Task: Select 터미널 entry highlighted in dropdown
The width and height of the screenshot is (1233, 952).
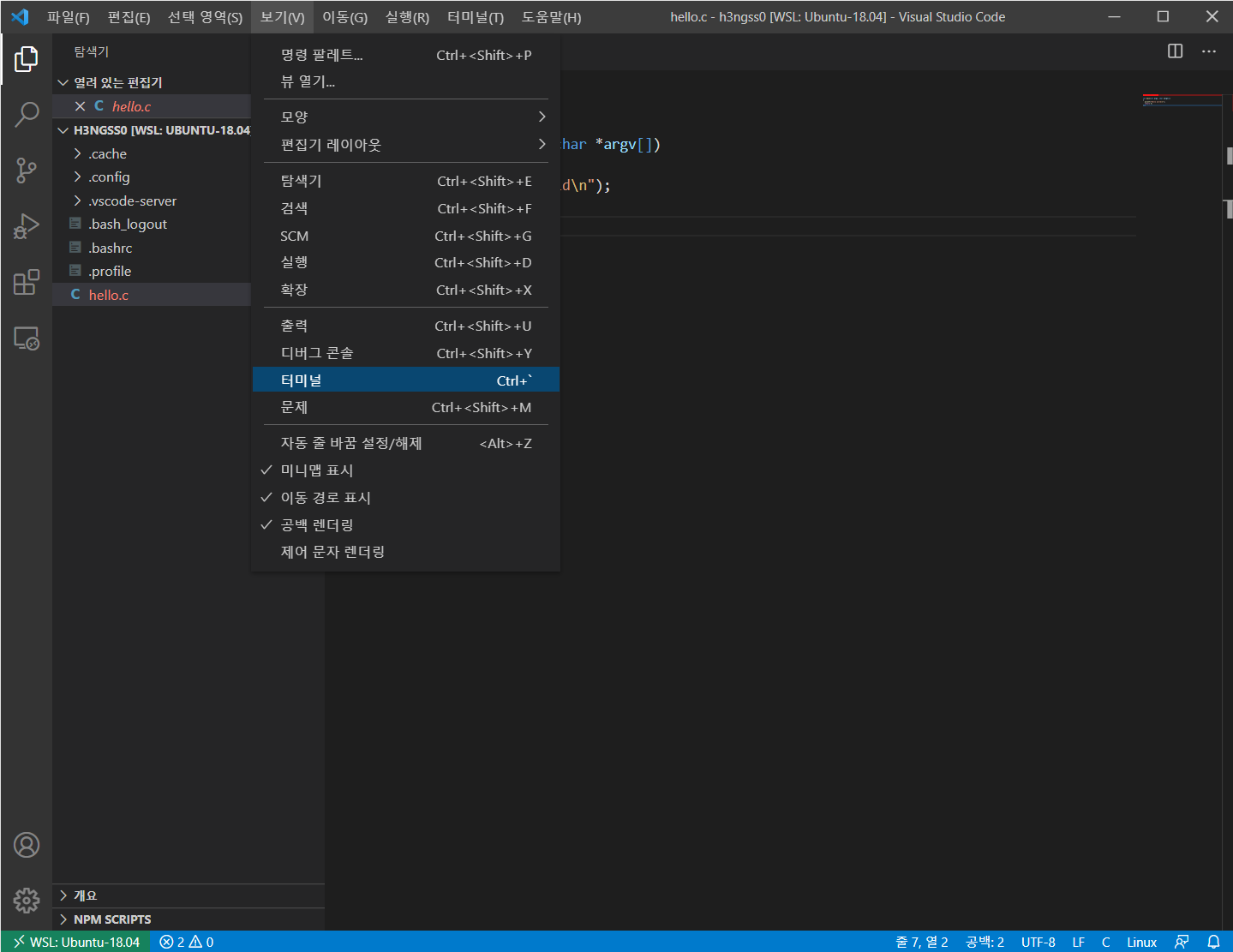Action: [406, 380]
